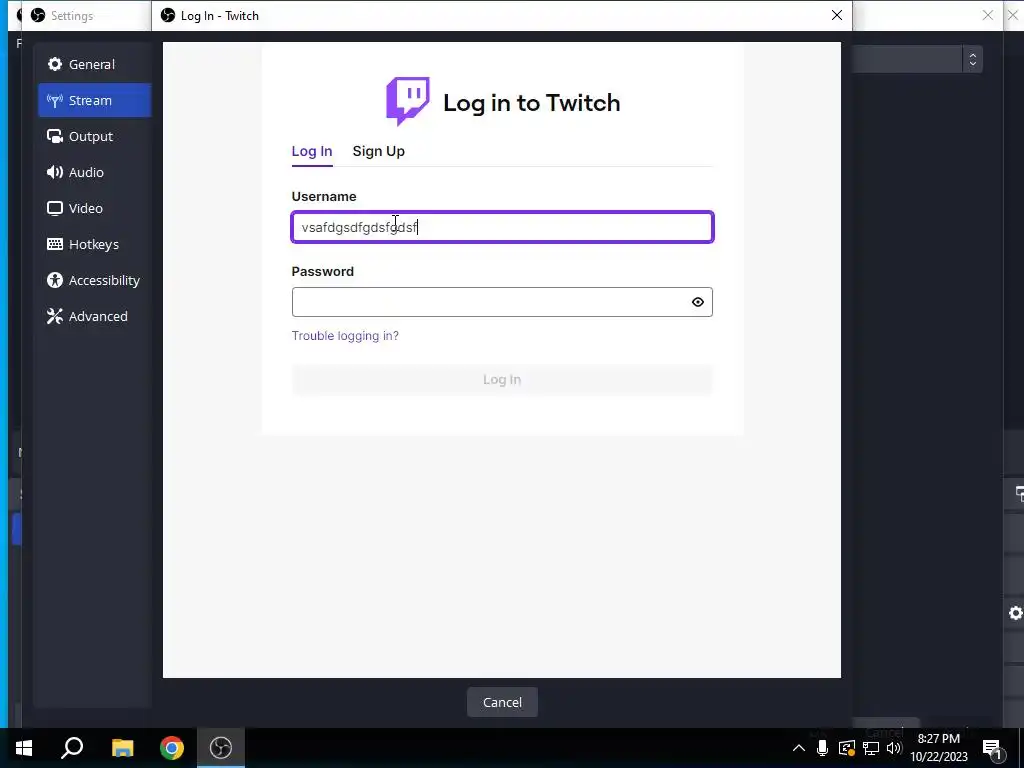
Task: Click the gear icon in the main OBS window
Action: (1016, 613)
